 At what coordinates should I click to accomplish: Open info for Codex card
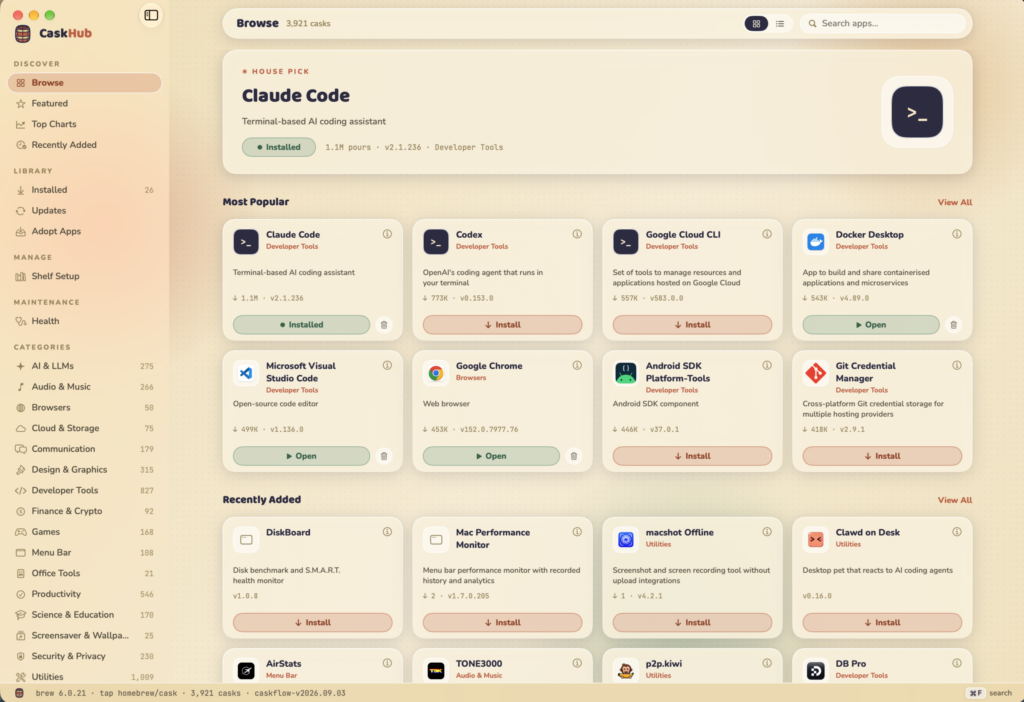pos(577,234)
